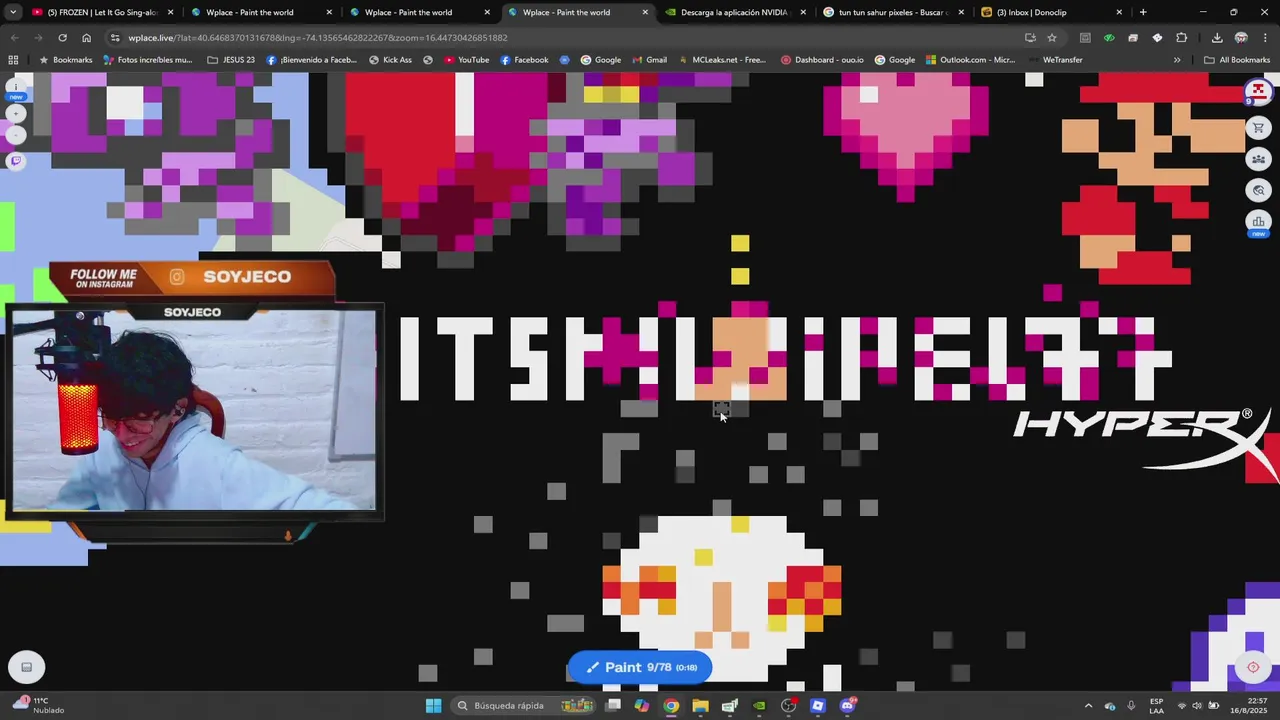Open the Wplace store cart icon
This screenshot has height=720, width=1280.
pos(1258,128)
